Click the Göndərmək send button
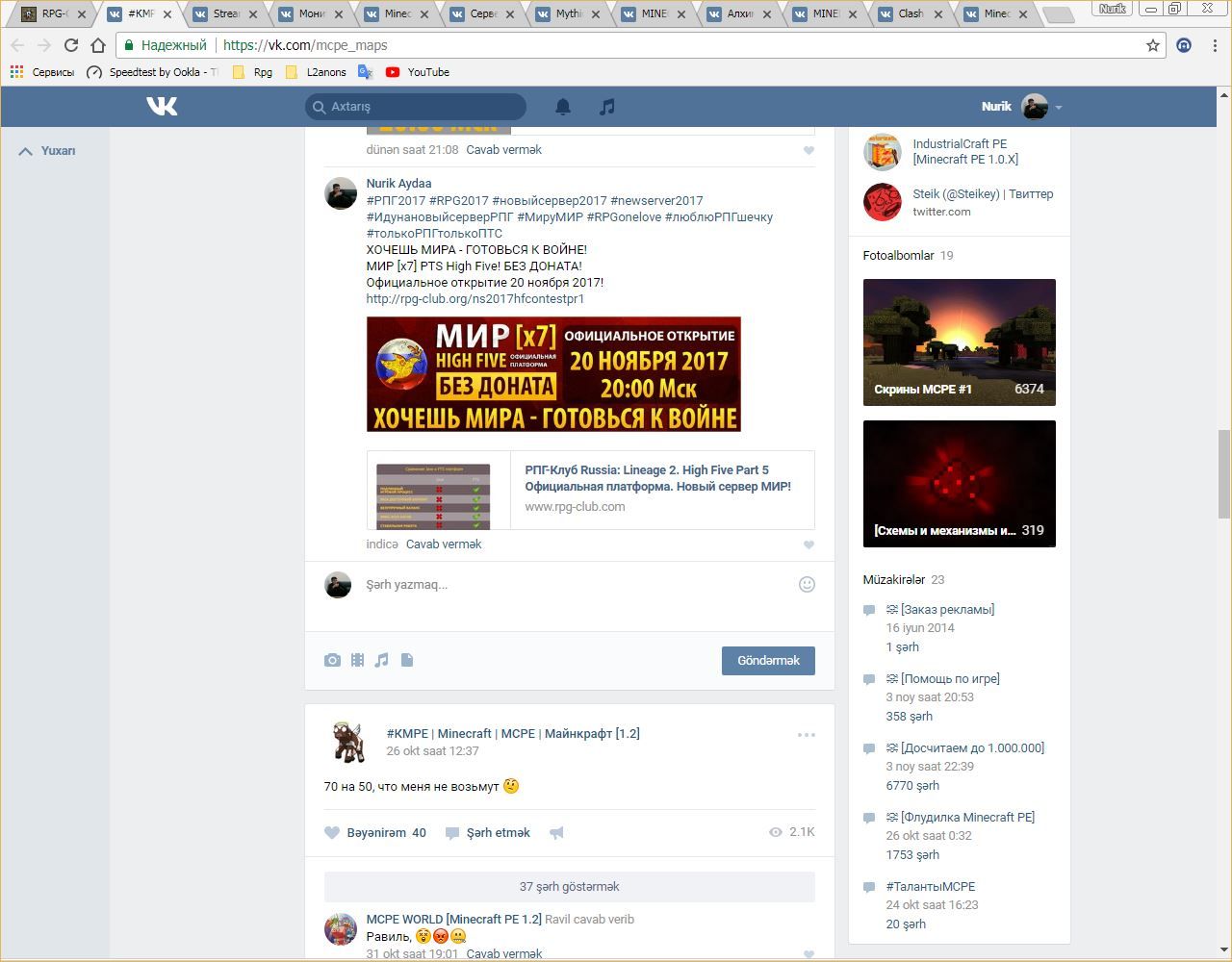The image size is (1232, 962). pos(768,661)
